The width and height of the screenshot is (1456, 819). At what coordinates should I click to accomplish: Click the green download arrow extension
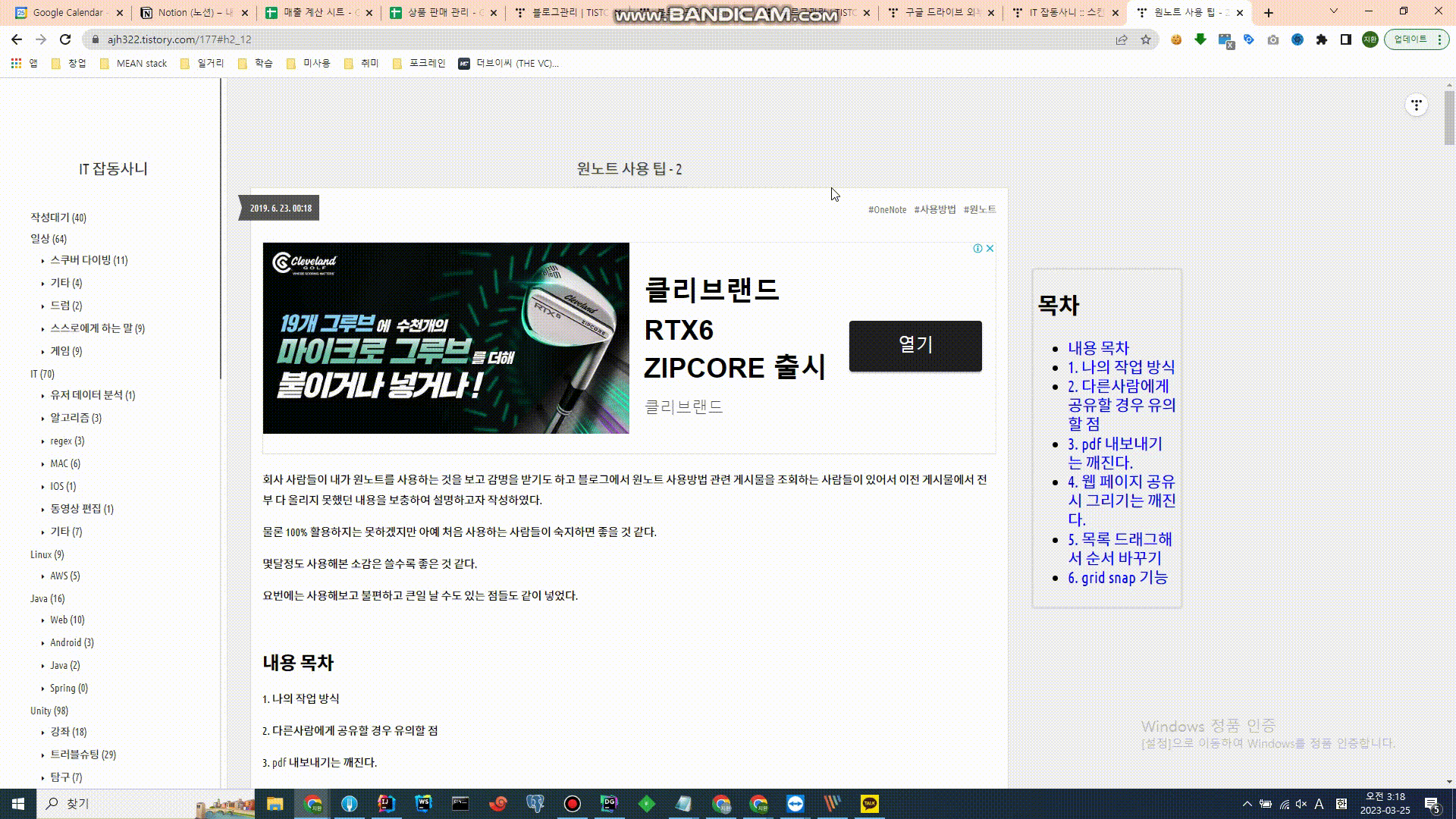pyautogui.click(x=1200, y=39)
